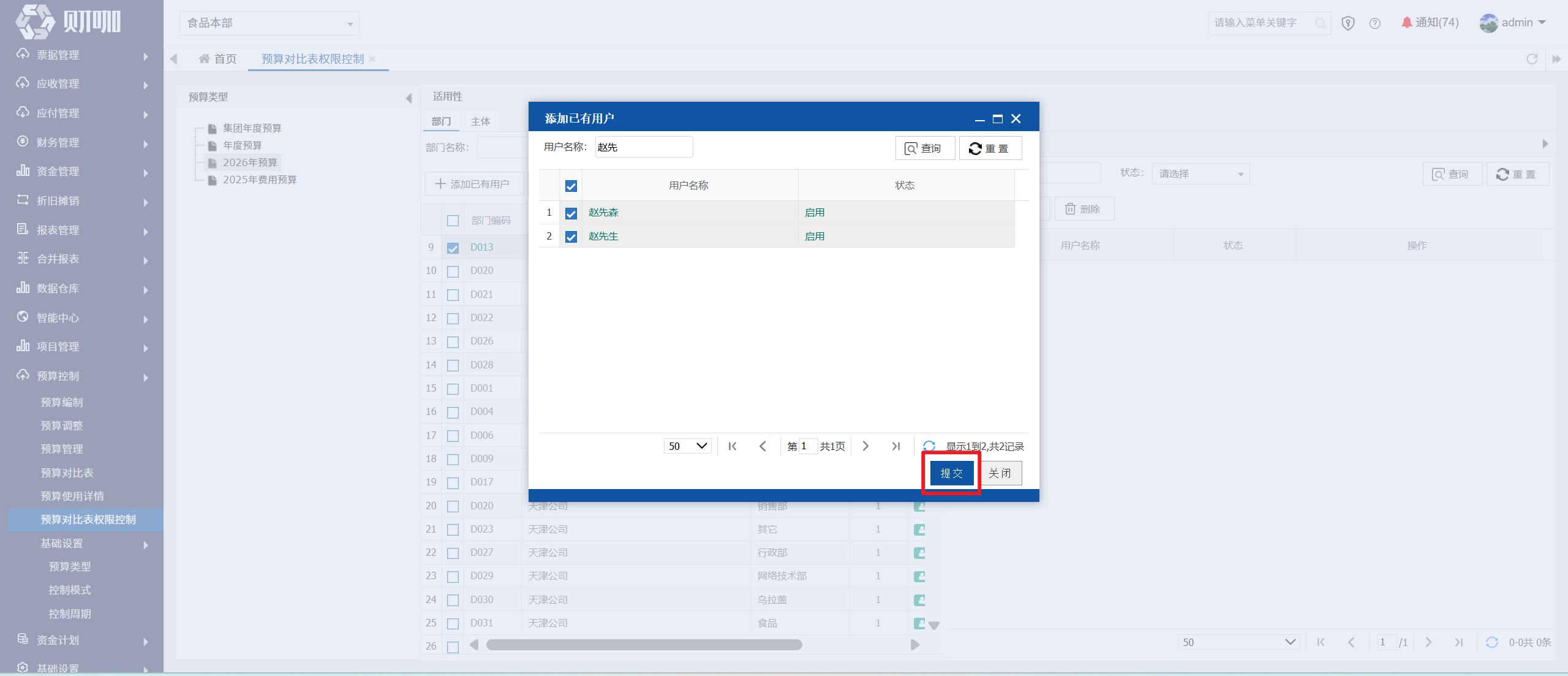Expand the 票据管理 sidebar menu
Image resolution: width=1568 pixels, height=676 pixels.
[82, 55]
